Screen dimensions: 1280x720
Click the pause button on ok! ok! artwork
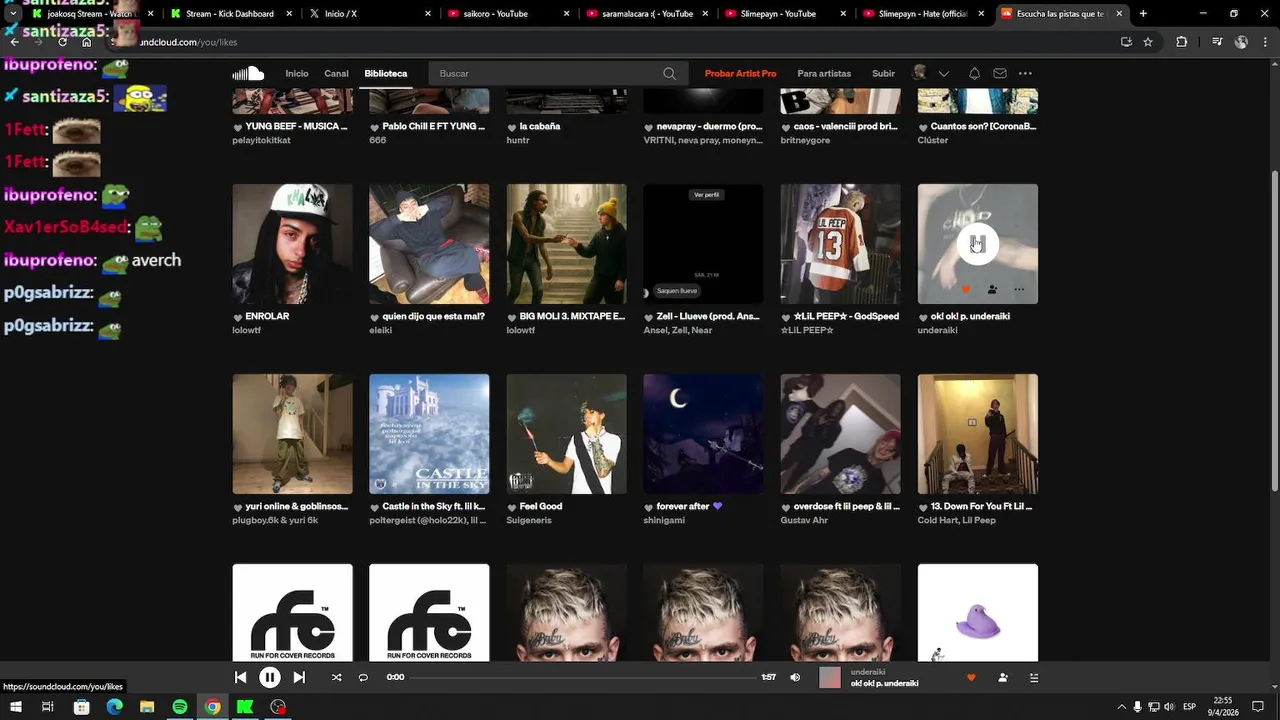pyautogui.click(x=977, y=244)
